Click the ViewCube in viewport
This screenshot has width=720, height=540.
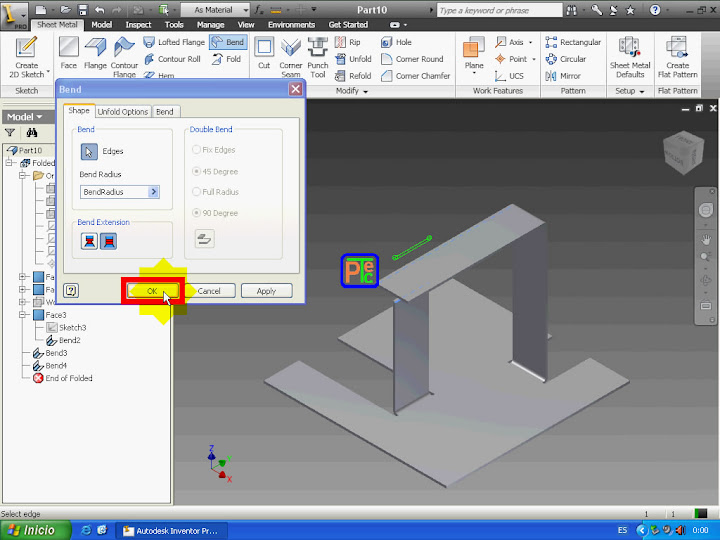(683, 153)
